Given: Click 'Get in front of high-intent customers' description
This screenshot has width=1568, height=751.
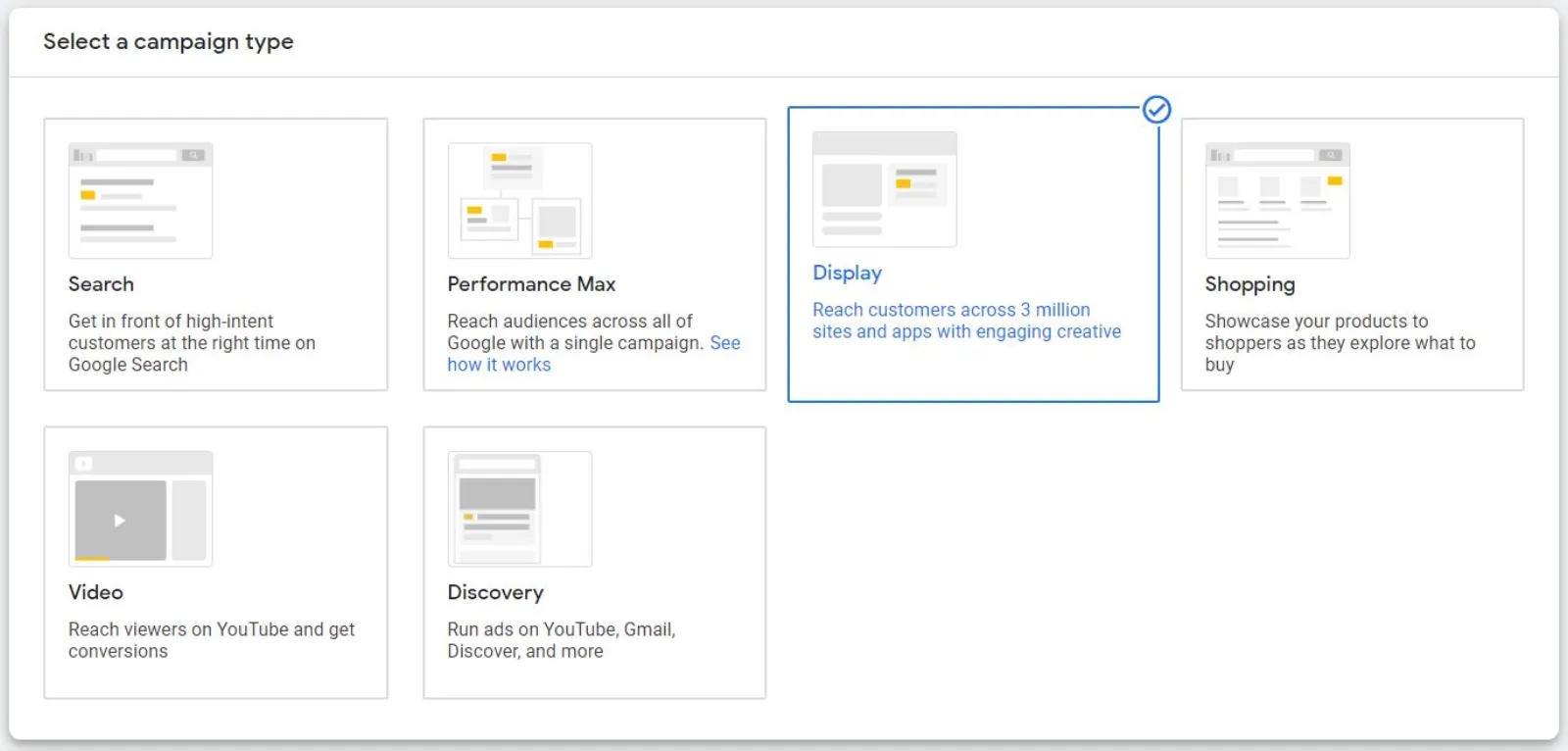Looking at the screenshot, I should [192, 343].
